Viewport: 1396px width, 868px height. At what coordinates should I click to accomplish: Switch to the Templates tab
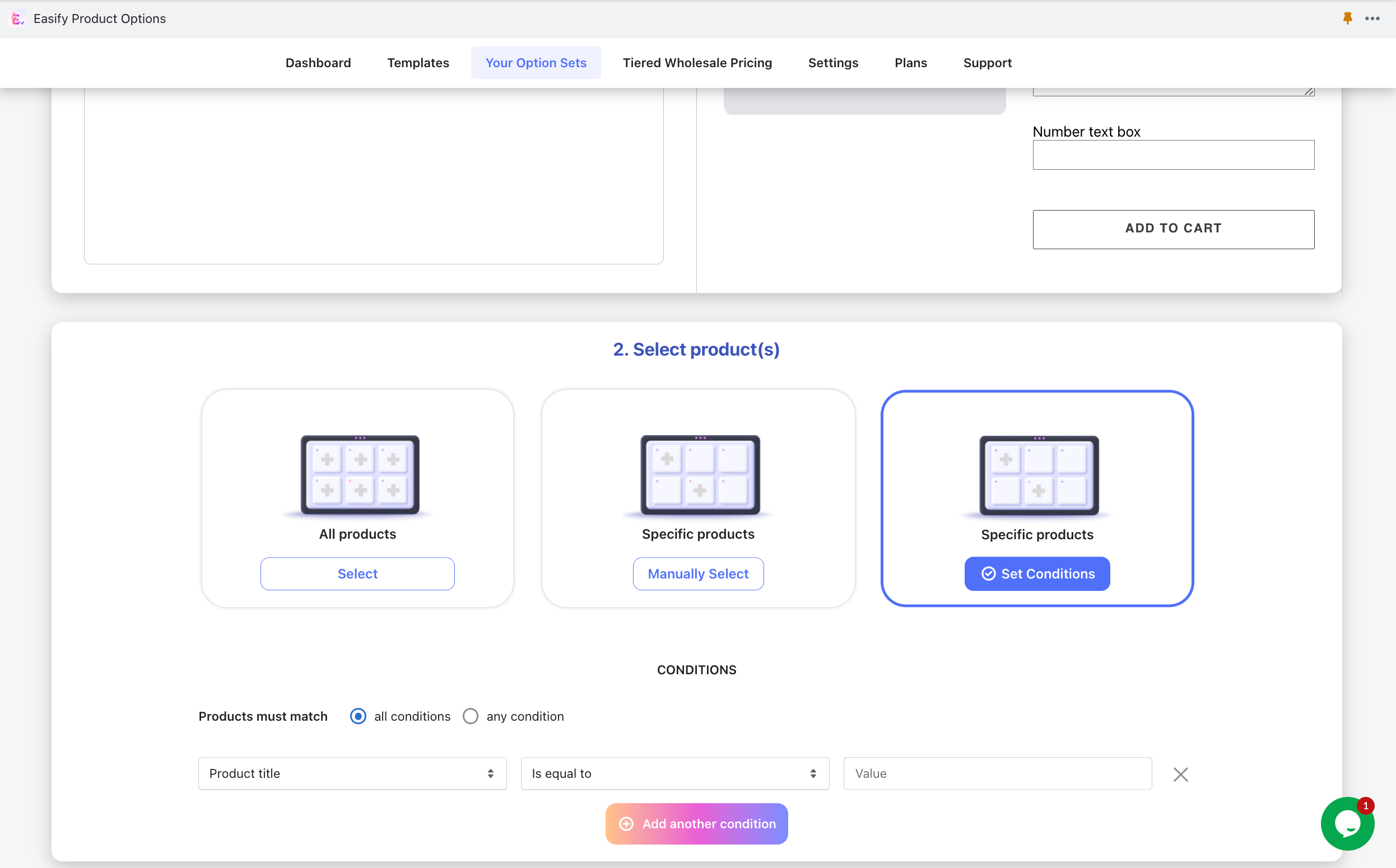tap(418, 63)
